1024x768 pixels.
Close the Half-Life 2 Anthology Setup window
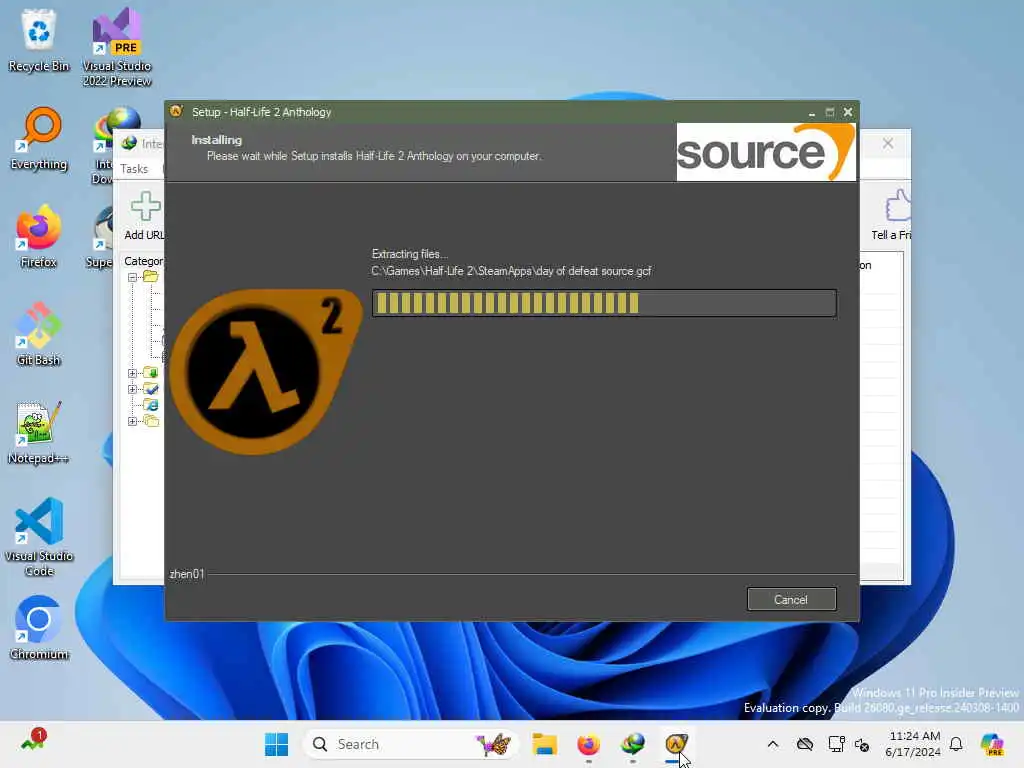point(848,112)
